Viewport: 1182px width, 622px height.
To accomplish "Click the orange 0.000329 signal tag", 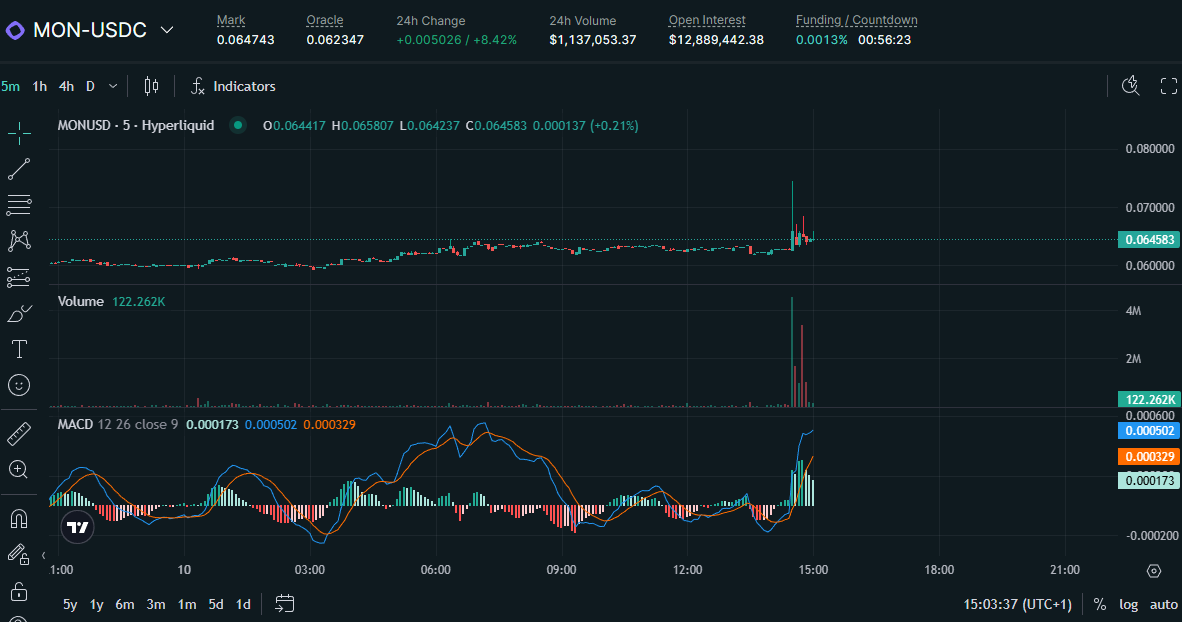I will coord(1150,457).
